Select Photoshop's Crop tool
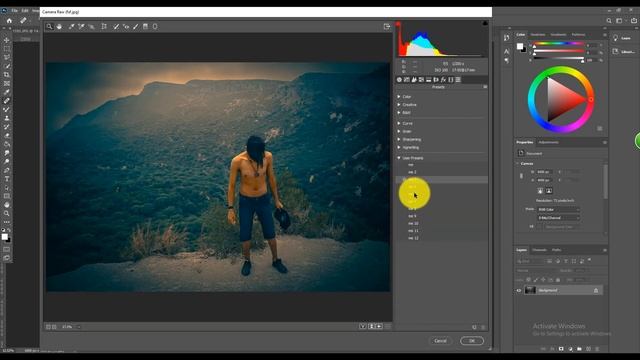Image resolution: width=640 pixels, height=360 pixels. click(x=7, y=75)
